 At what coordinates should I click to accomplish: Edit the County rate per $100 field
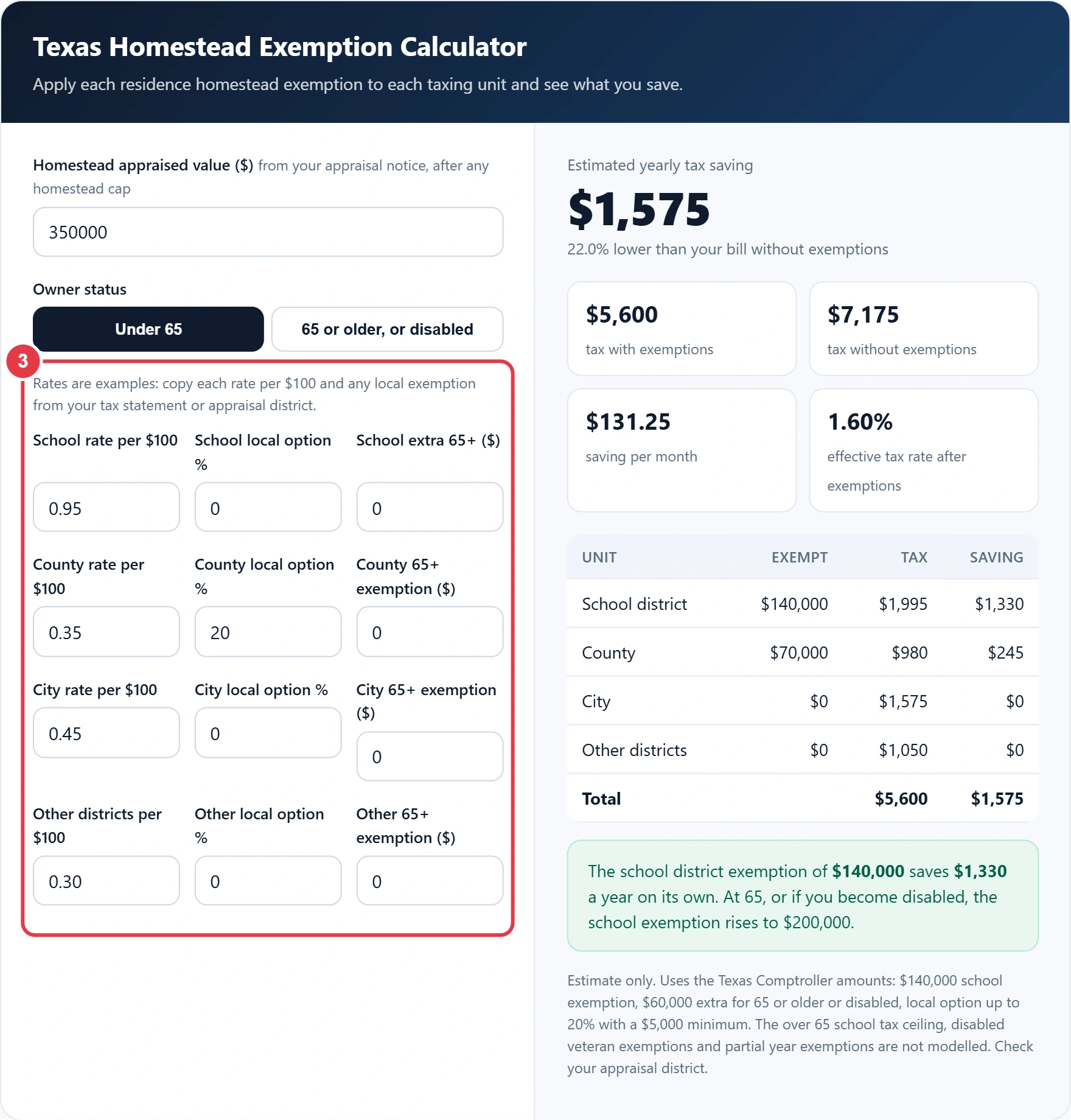[106, 632]
